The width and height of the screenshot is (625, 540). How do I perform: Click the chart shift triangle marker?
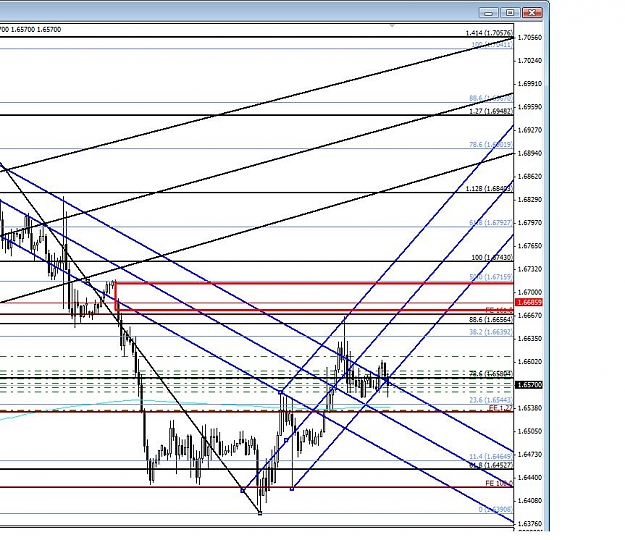click(x=392, y=26)
